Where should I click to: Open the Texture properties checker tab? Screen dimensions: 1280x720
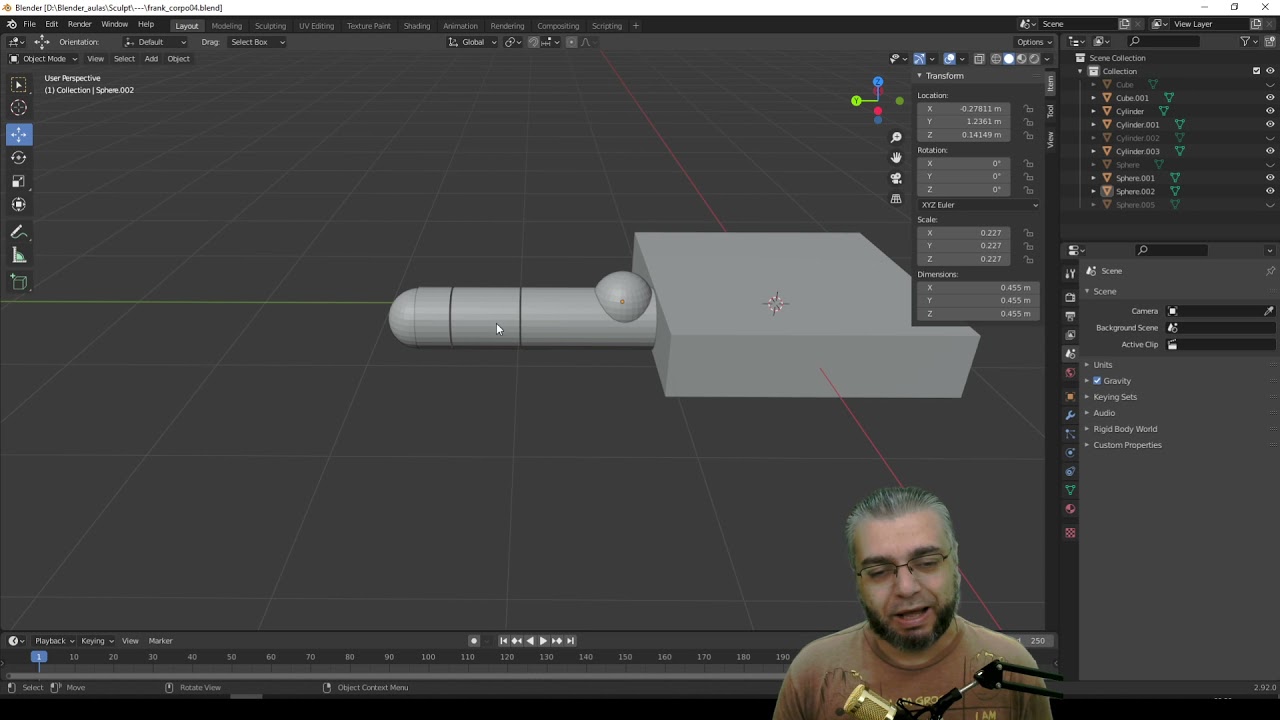click(x=1070, y=533)
